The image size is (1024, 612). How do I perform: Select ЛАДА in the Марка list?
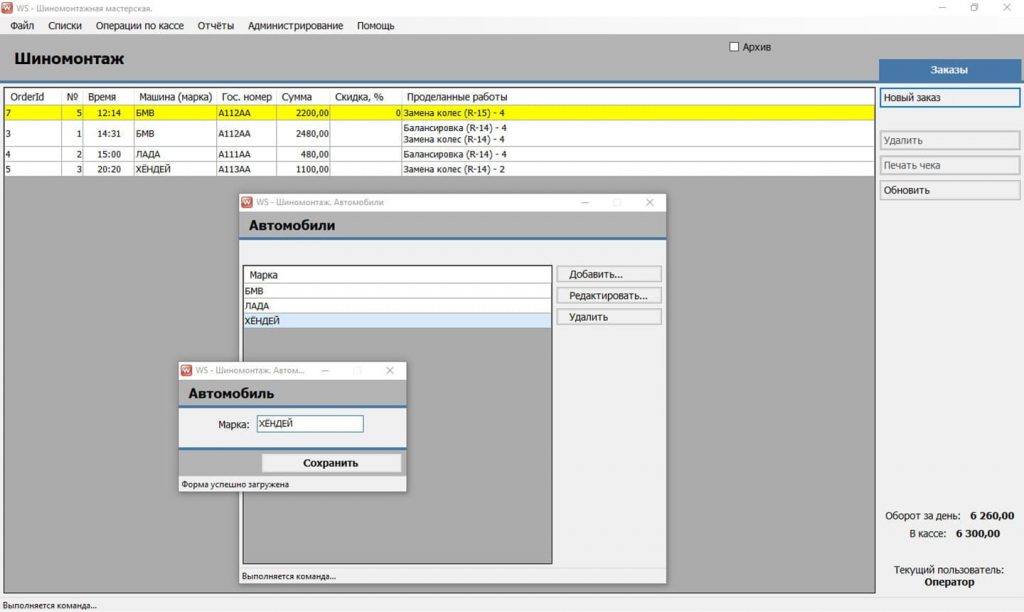coord(397,306)
